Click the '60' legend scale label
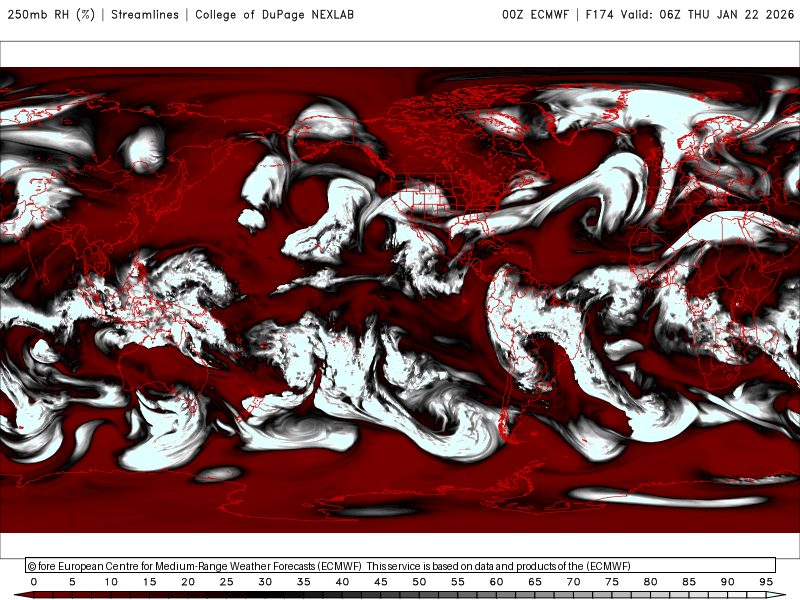800x600 pixels. 496,582
